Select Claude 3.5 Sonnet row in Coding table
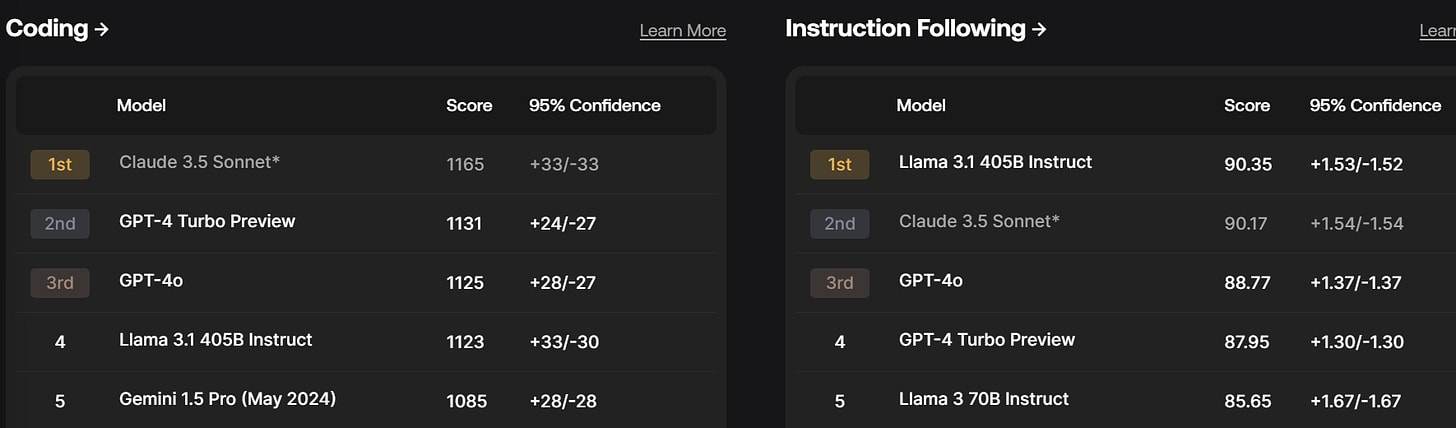This screenshot has width=1456, height=428. click(x=199, y=162)
